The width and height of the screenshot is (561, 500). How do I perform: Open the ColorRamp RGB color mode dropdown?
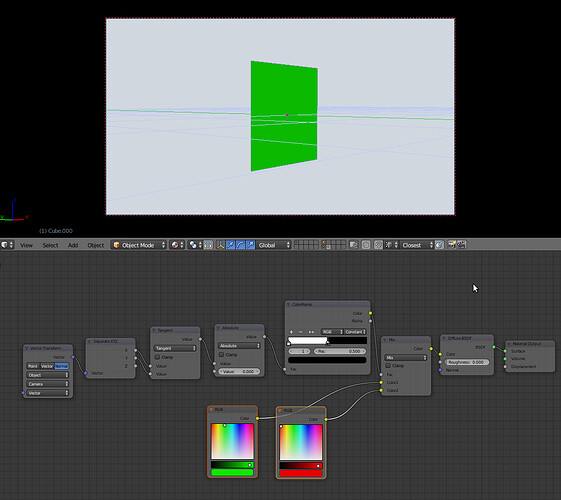click(x=332, y=332)
